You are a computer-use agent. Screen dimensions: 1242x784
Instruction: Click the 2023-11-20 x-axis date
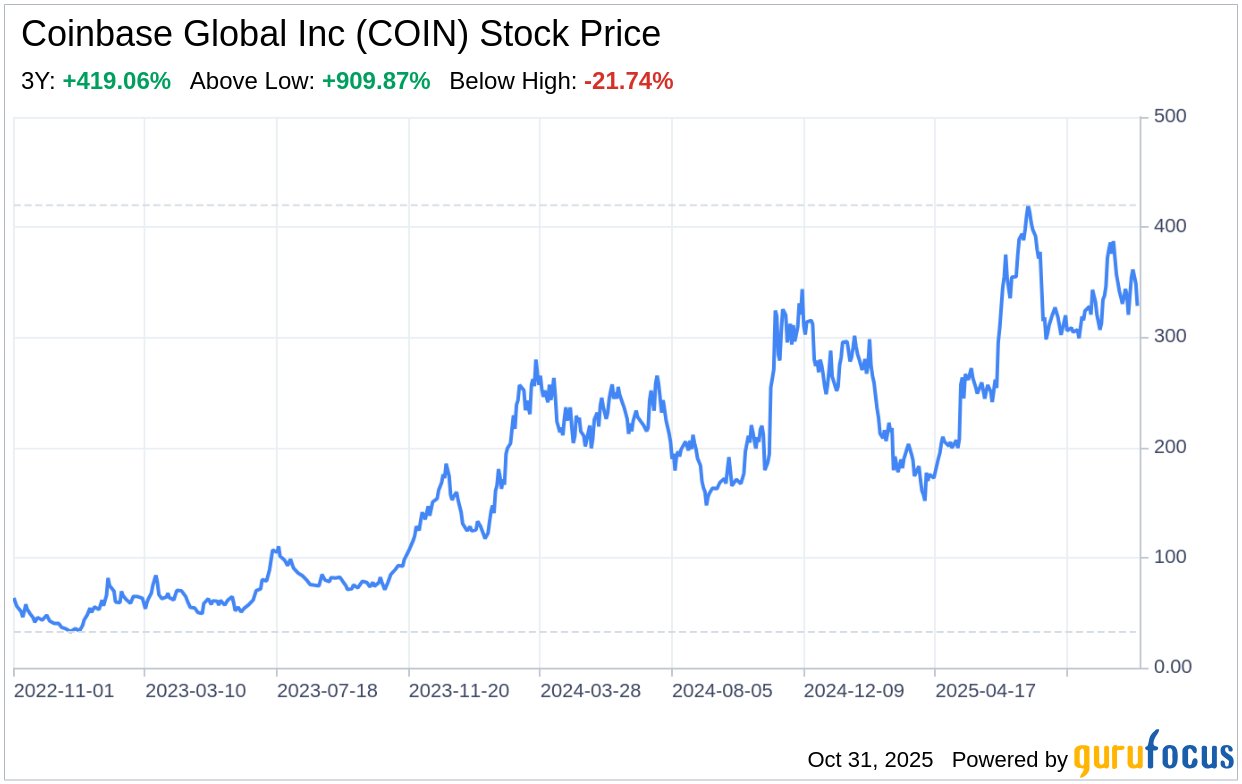[459, 691]
